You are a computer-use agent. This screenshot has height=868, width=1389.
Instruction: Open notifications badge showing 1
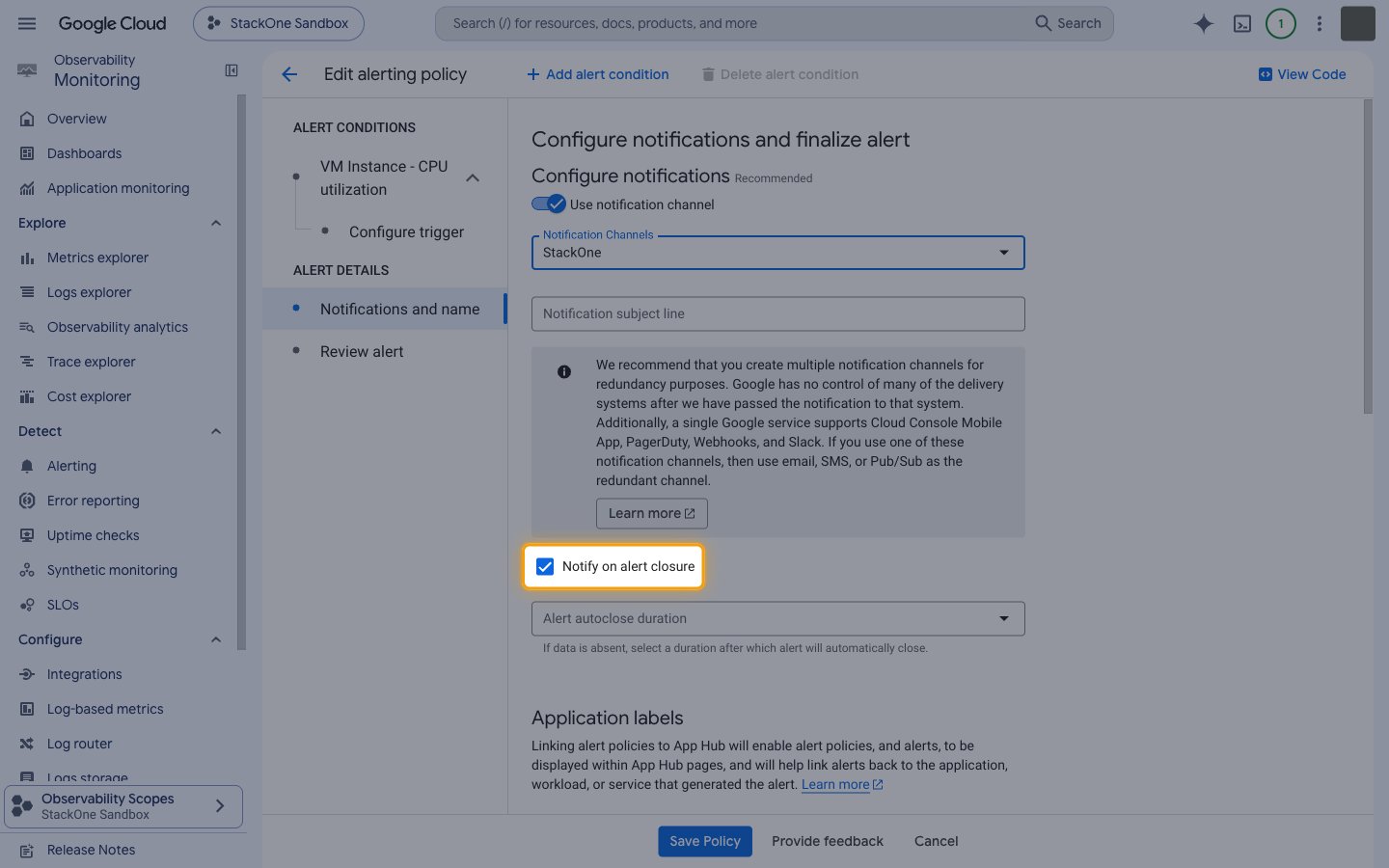pyautogui.click(x=1281, y=23)
